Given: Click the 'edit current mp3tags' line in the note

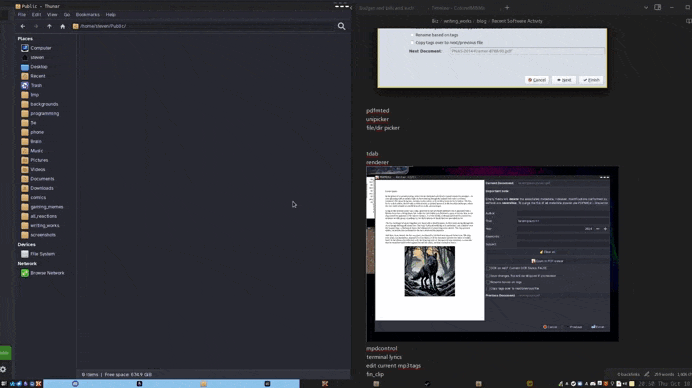Looking at the screenshot, I should coord(393,365).
